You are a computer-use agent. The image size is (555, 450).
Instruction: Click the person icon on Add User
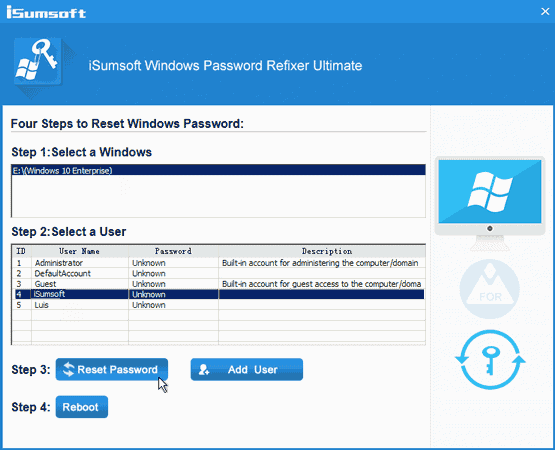point(204,370)
